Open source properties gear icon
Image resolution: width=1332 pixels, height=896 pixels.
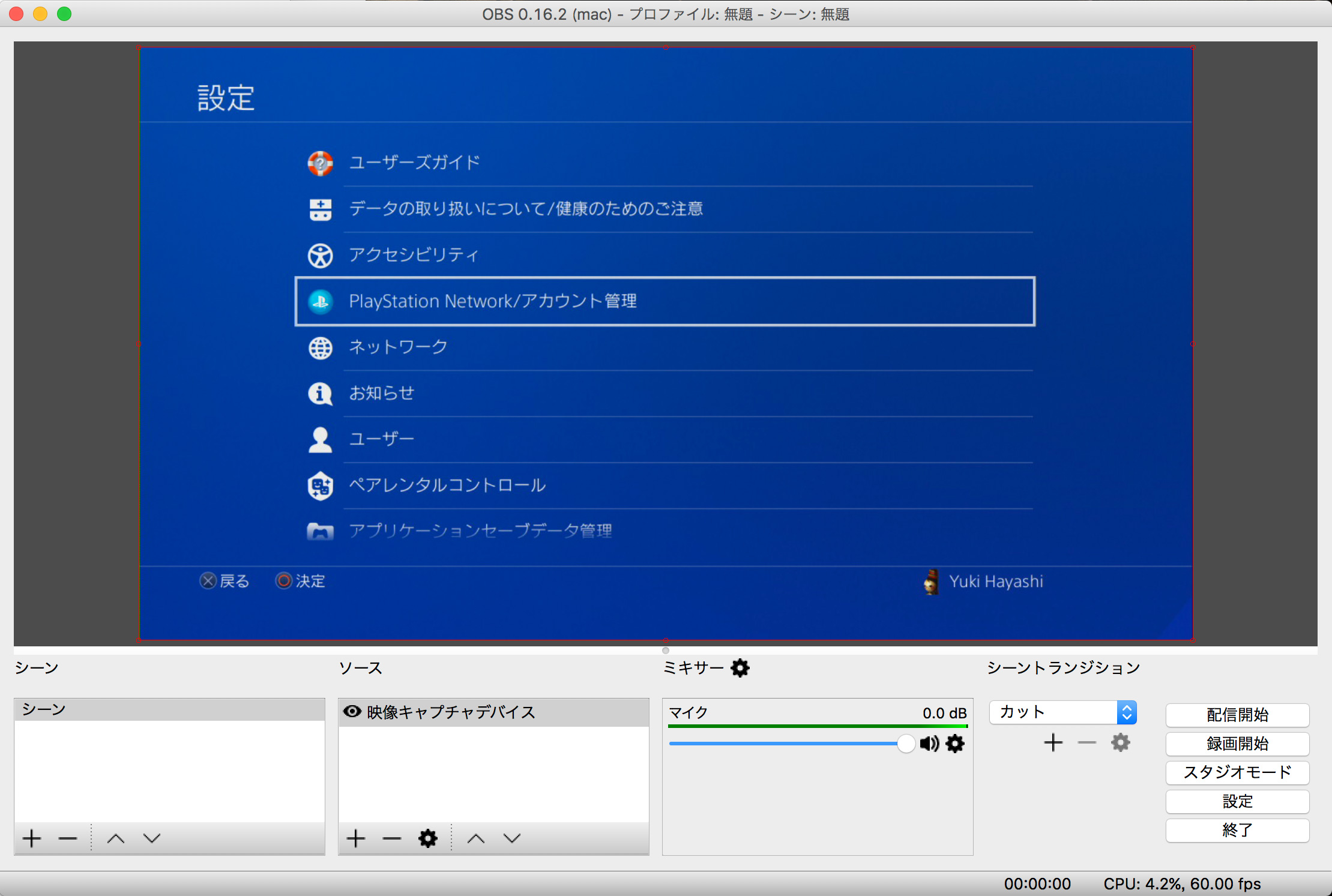tap(428, 838)
